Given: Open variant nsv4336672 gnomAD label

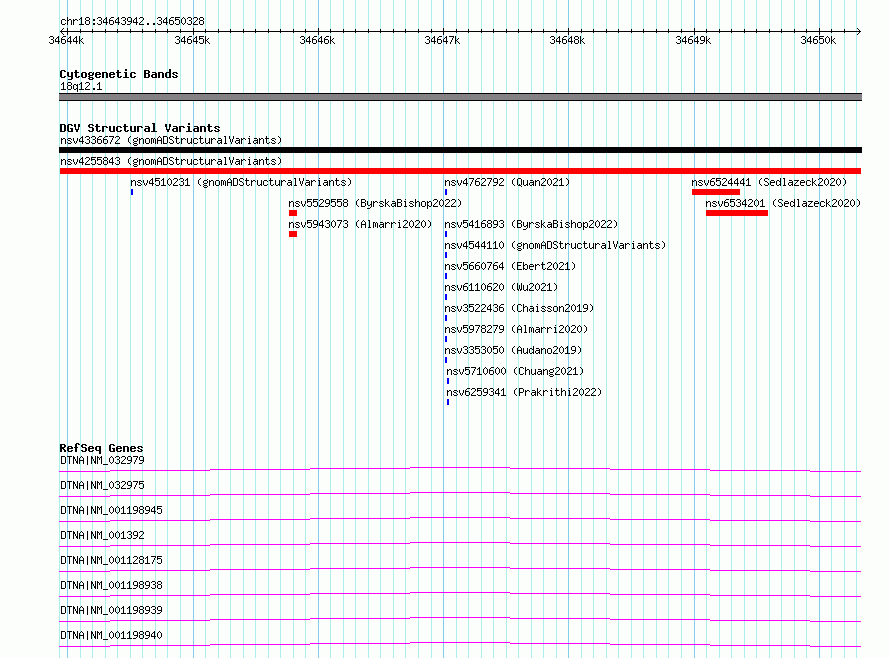Looking at the screenshot, I should point(171,140).
